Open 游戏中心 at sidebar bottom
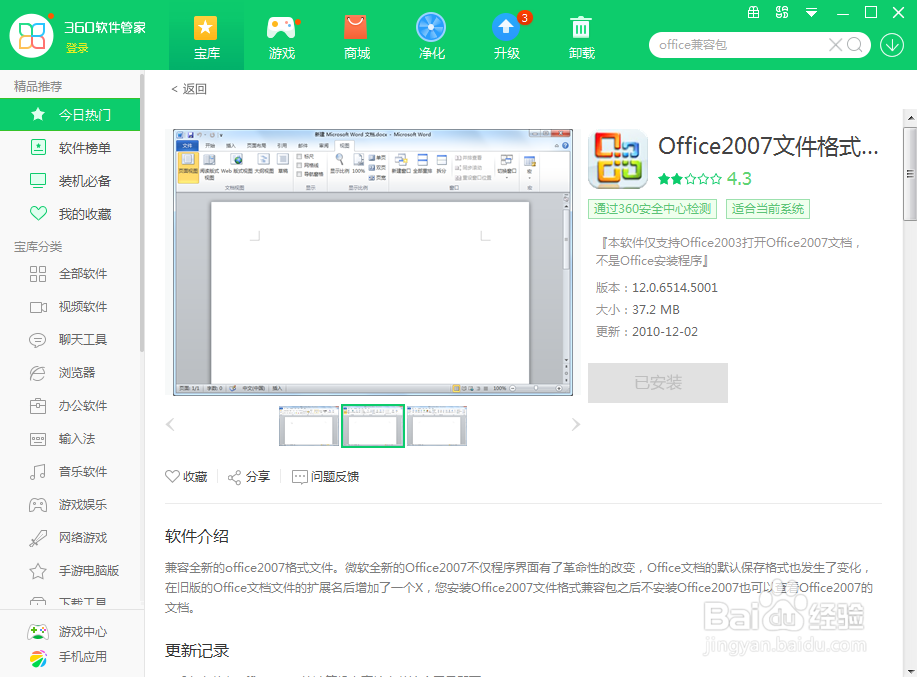The height and width of the screenshot is (677, 917). click(68, 631)
